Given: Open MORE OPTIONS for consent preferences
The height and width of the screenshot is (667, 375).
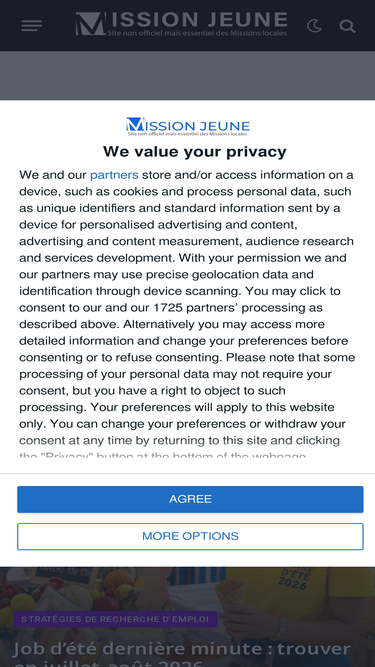Looking at the screenshot, I should (190, 536).
